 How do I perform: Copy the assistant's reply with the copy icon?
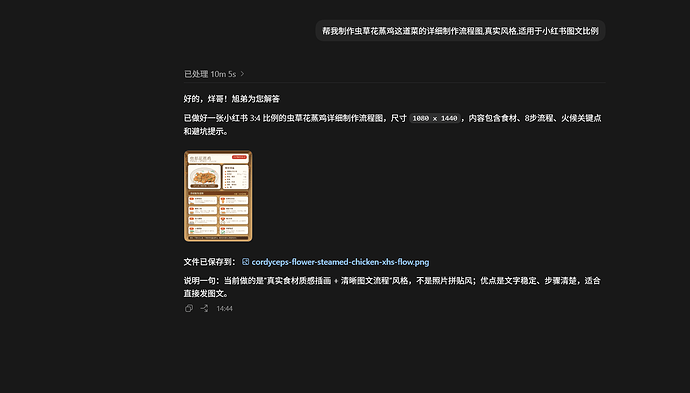tap(189, 309)
